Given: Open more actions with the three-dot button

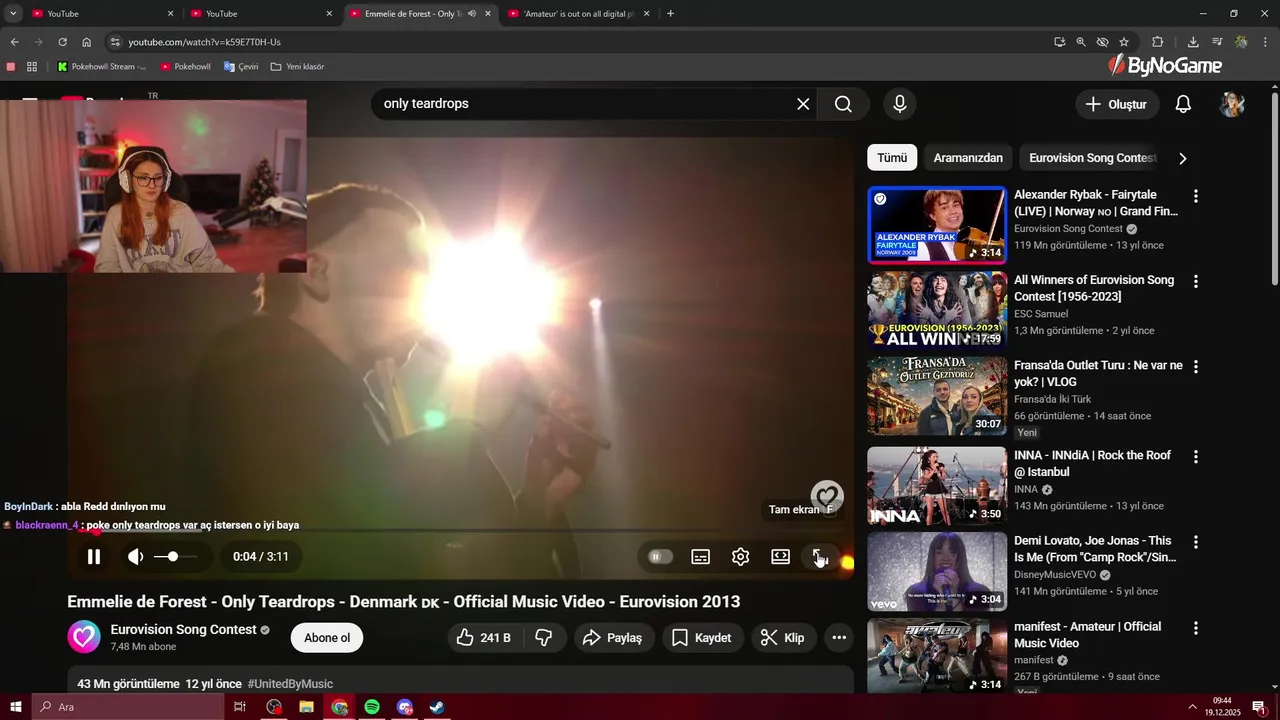Looking at the screenshot, I should point(839,638).
